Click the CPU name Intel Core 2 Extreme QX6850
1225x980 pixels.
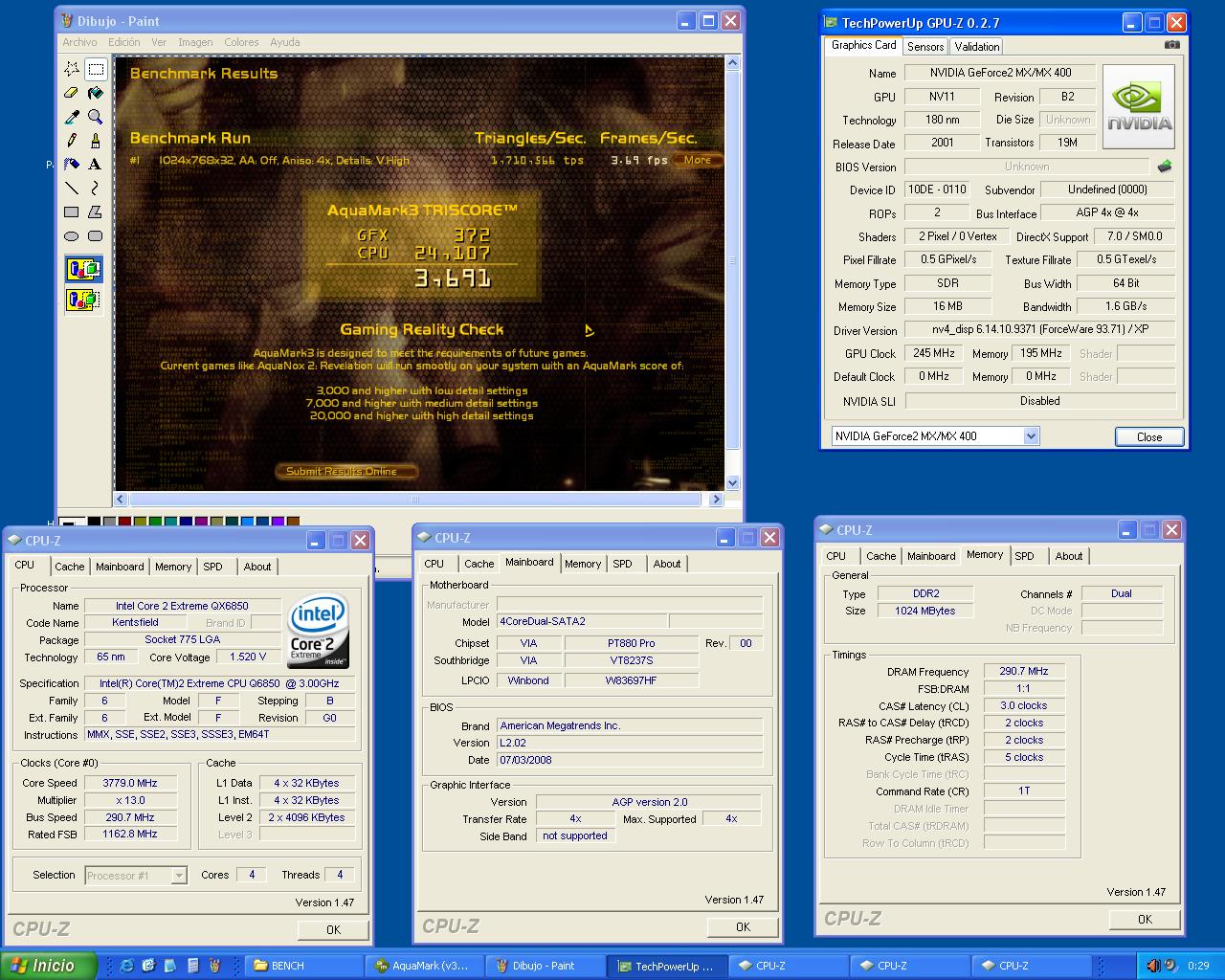[183, 606]
